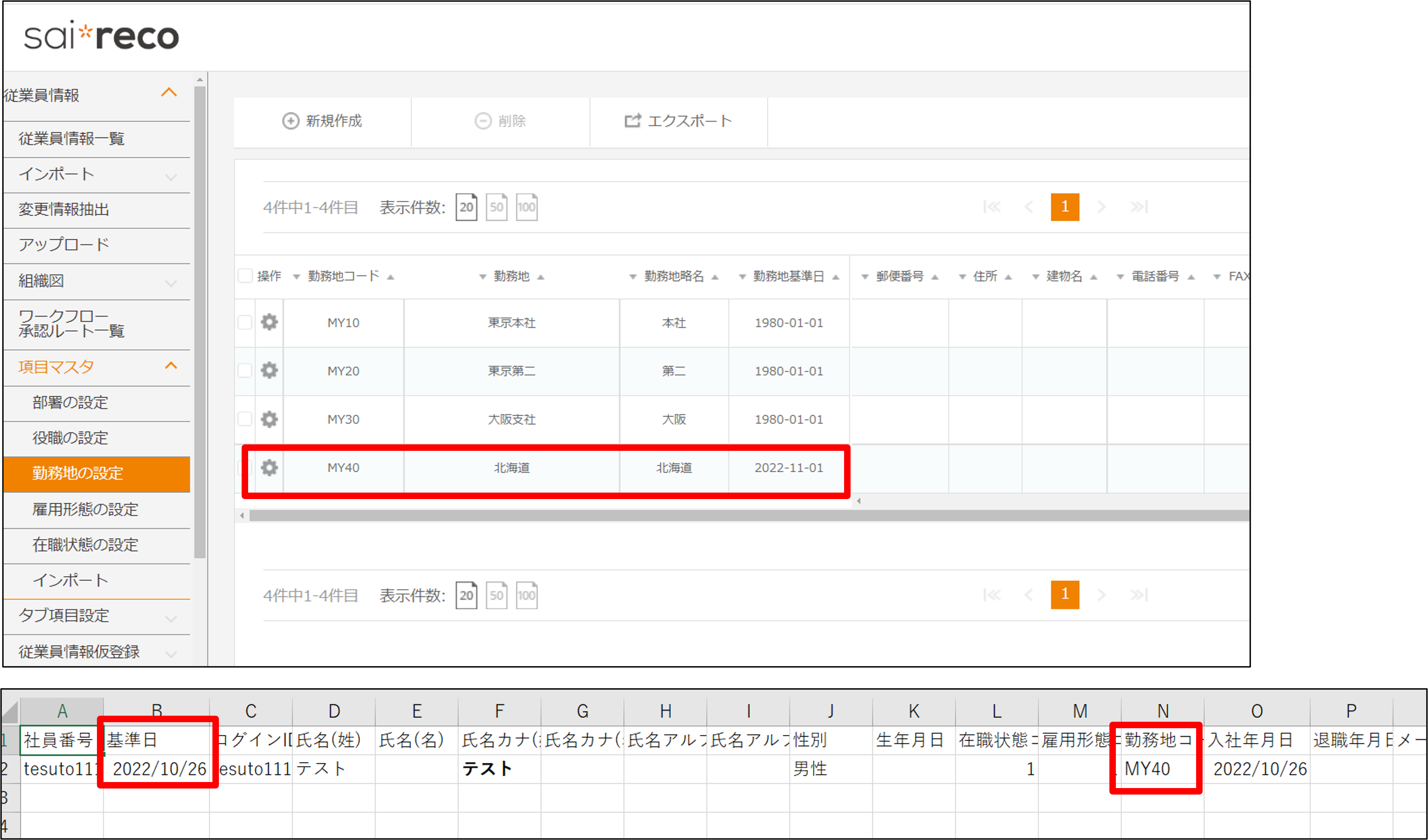The image size is (1428, 840).
Task: Open filter dropdown for 勤務地 column
Action: point(482,276)
